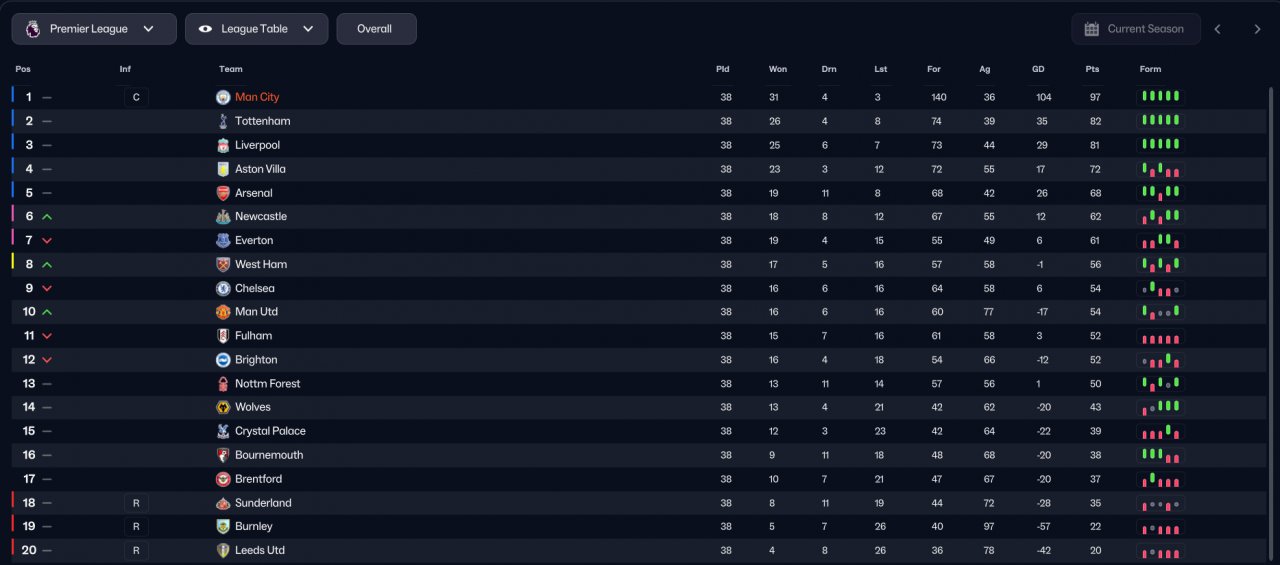Go to previous season with left arrow
Viewport: 1280px width, 565px height.
coord(1217,29)
